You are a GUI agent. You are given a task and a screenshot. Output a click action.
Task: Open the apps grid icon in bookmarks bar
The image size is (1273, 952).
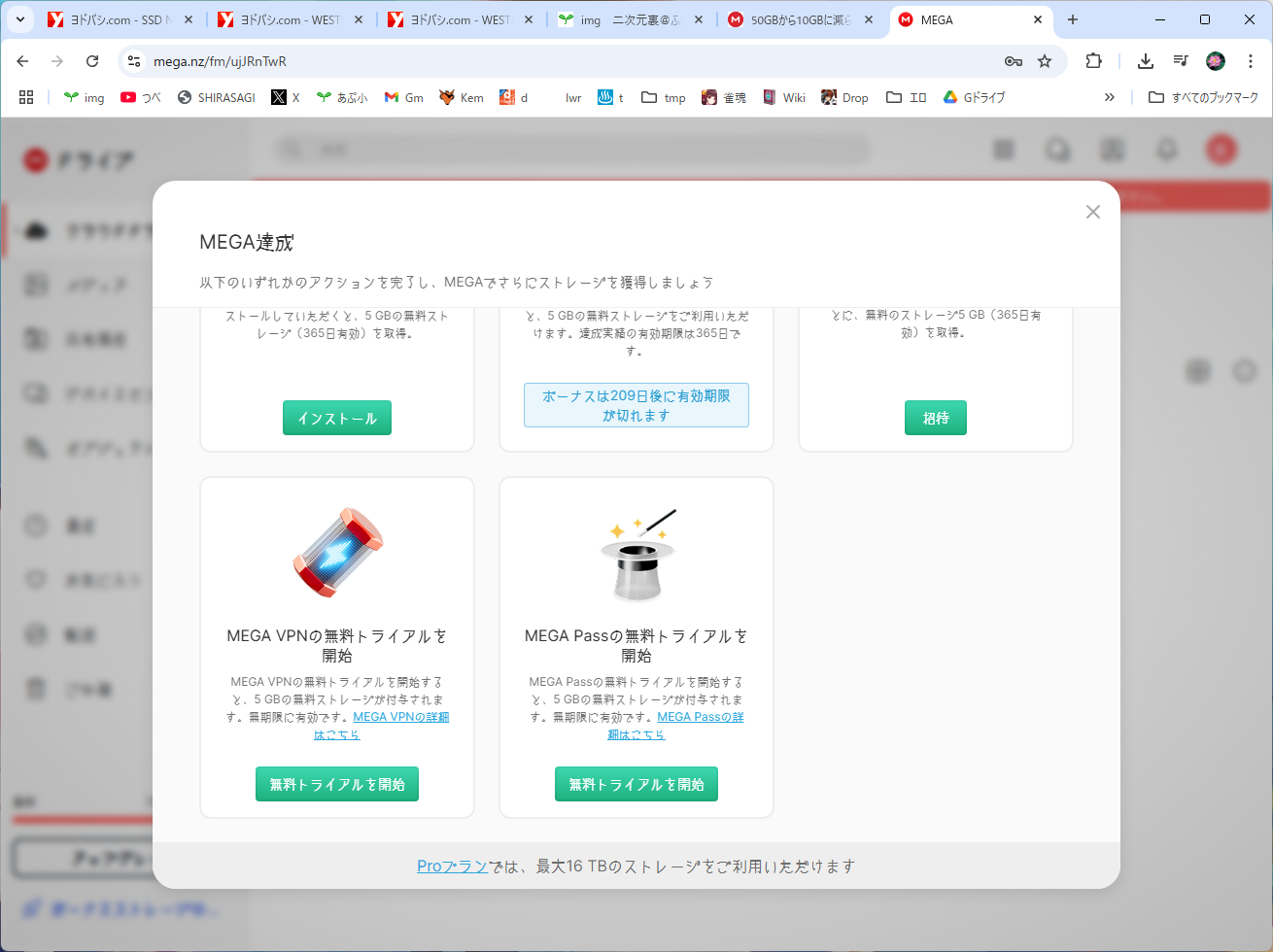pyautogui.click(x=26, y=97)
